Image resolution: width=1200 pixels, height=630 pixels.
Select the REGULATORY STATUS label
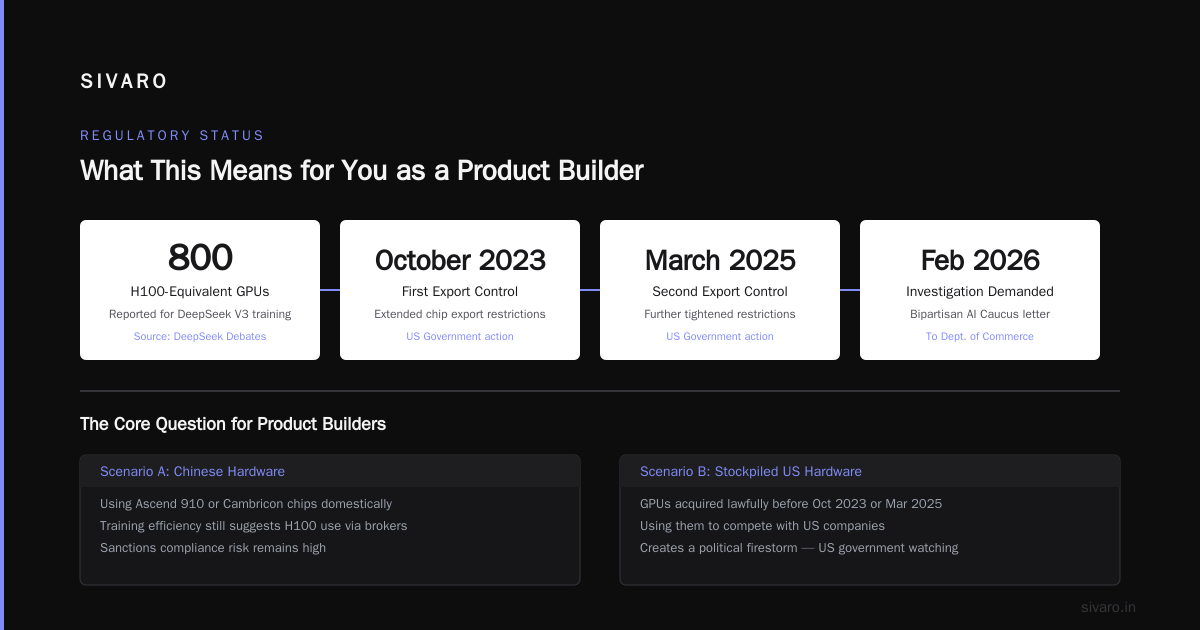172,135
